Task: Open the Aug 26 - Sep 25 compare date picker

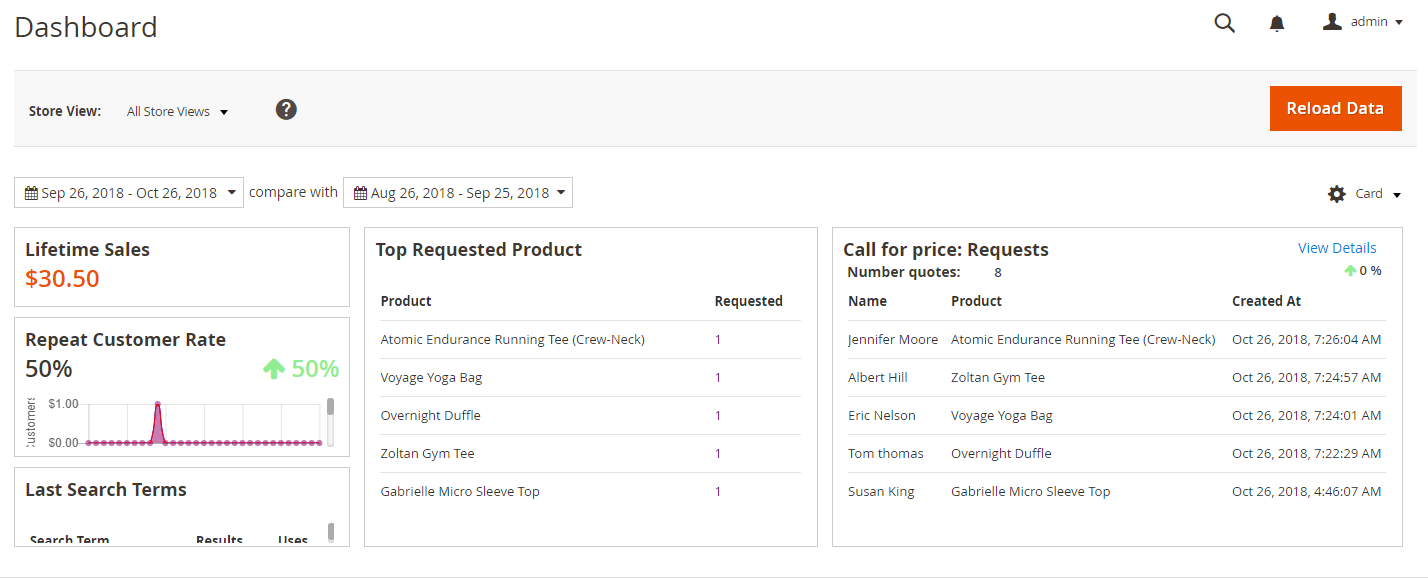Action: tap(458, 193)
